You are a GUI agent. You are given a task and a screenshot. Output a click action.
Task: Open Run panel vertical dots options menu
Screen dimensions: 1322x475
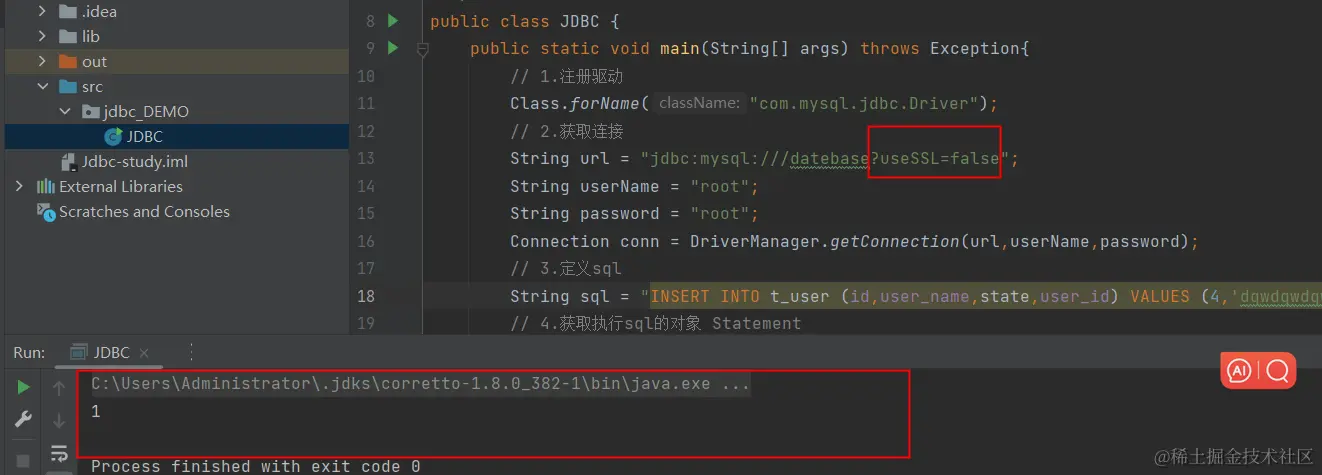tap(190, 352)
